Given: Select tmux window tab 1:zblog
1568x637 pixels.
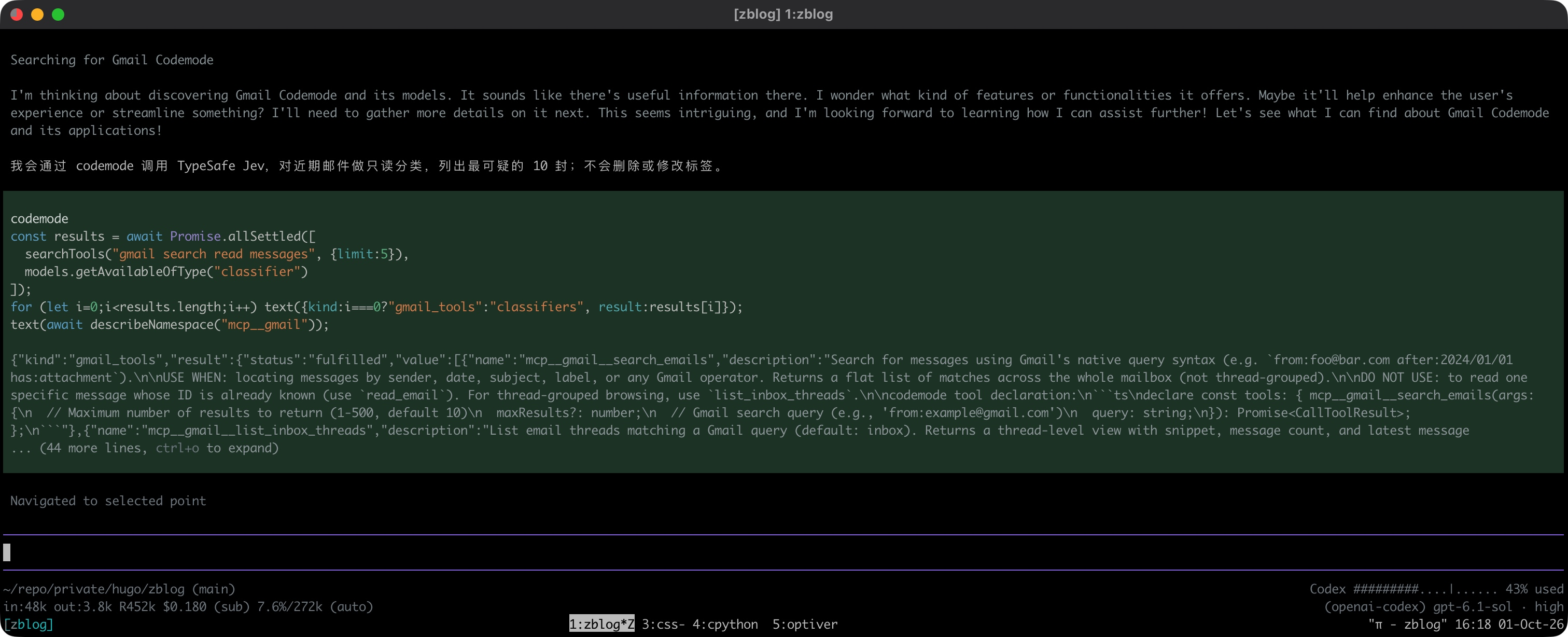Looking at the screenshot, I should (x=601, y=624).
